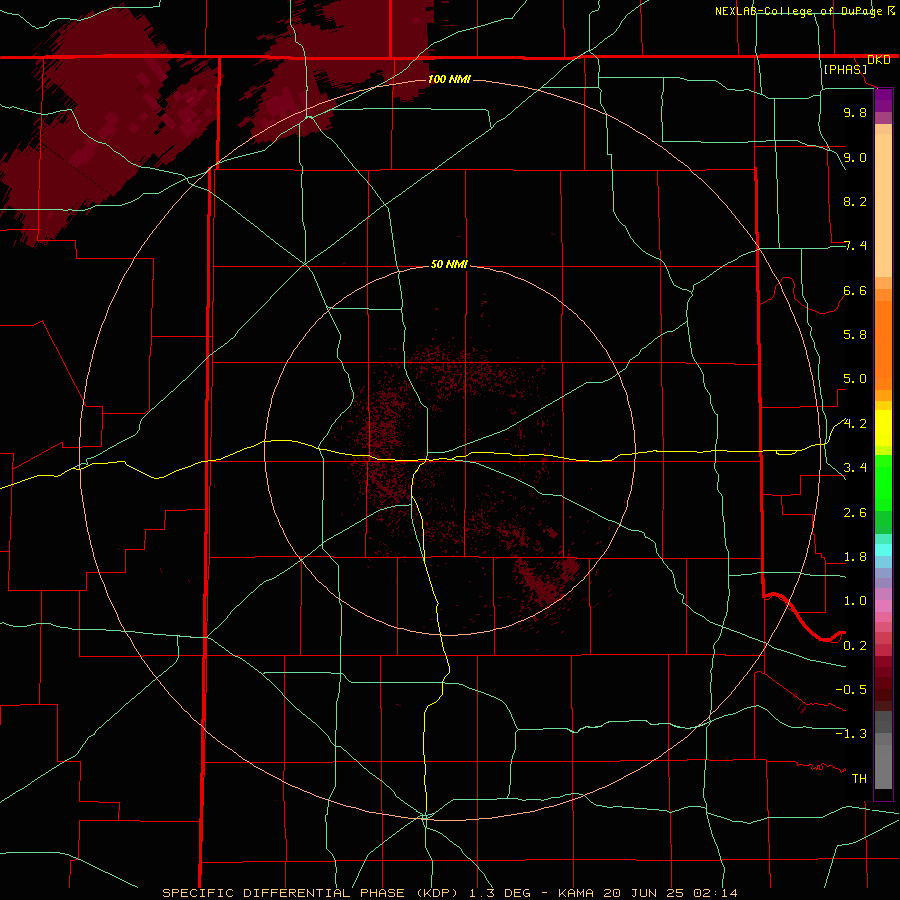The image size is (900, 900).
Task: Choose the 1.8 scale label
Action: click(x=855, y=557)
